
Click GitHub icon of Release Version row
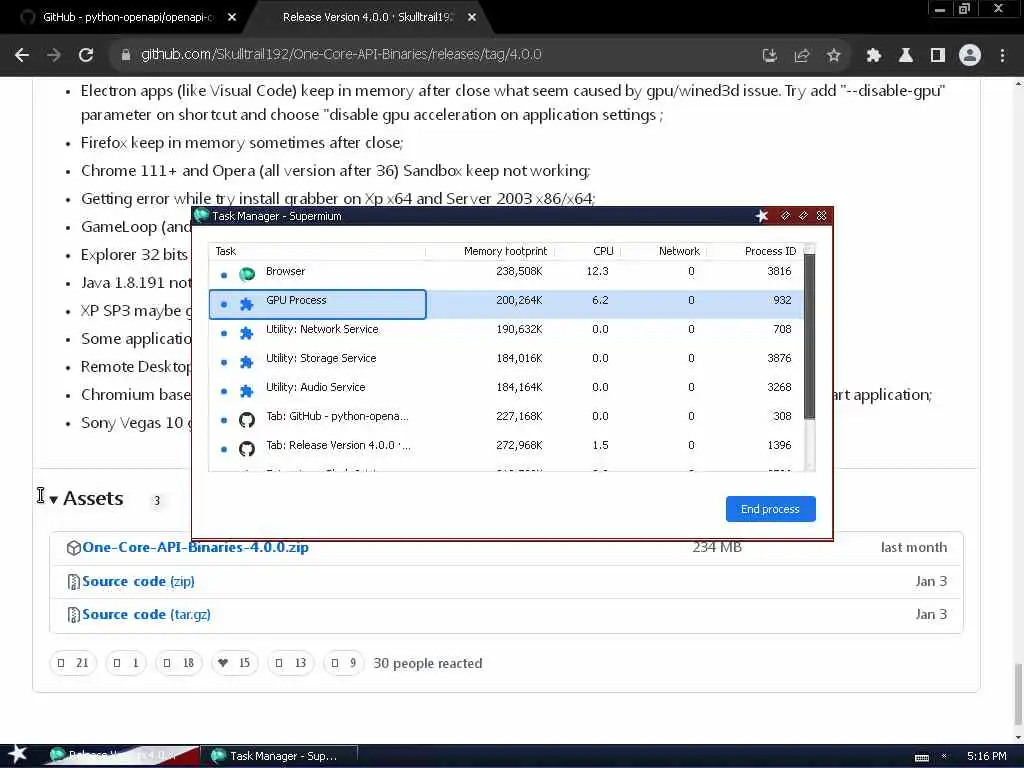tap(247, 449)
